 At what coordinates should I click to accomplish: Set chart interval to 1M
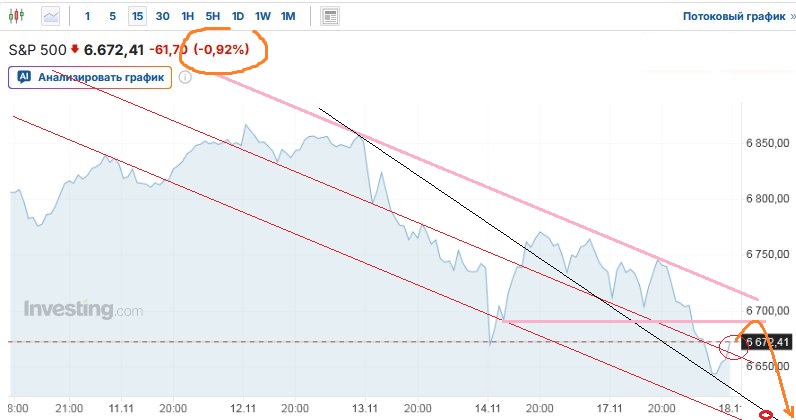click(x=288, y=16)
